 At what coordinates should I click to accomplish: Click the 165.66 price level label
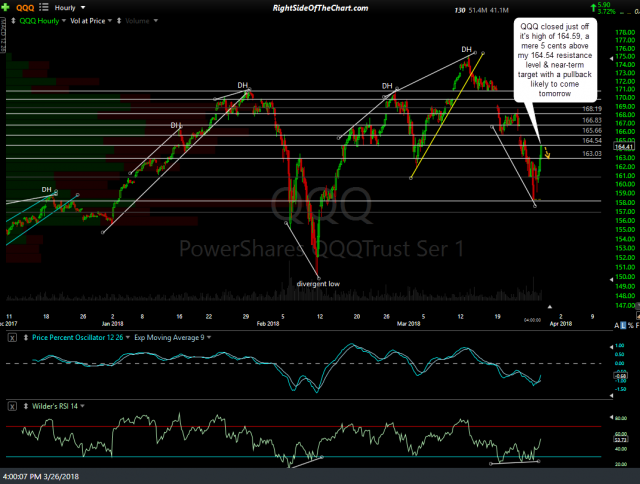[592, 131]
